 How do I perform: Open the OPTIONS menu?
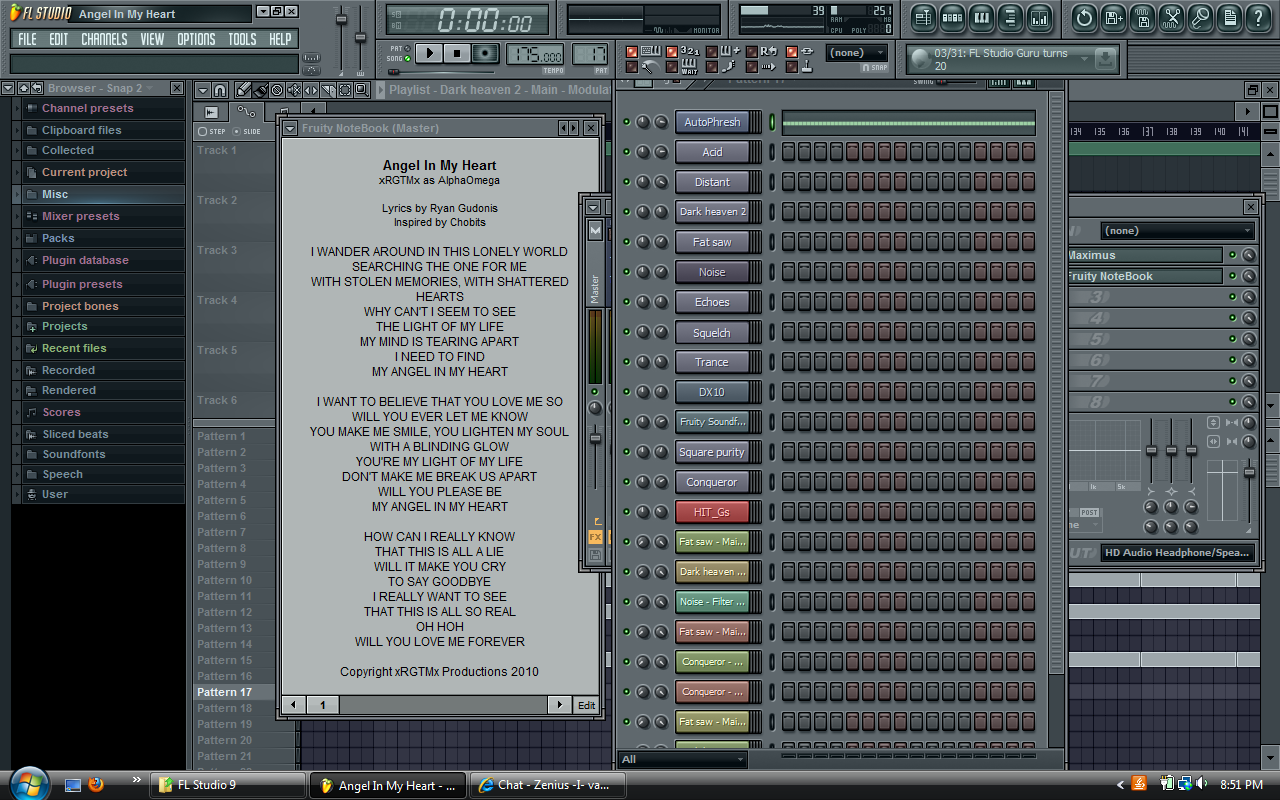click(x=196, y=39)
